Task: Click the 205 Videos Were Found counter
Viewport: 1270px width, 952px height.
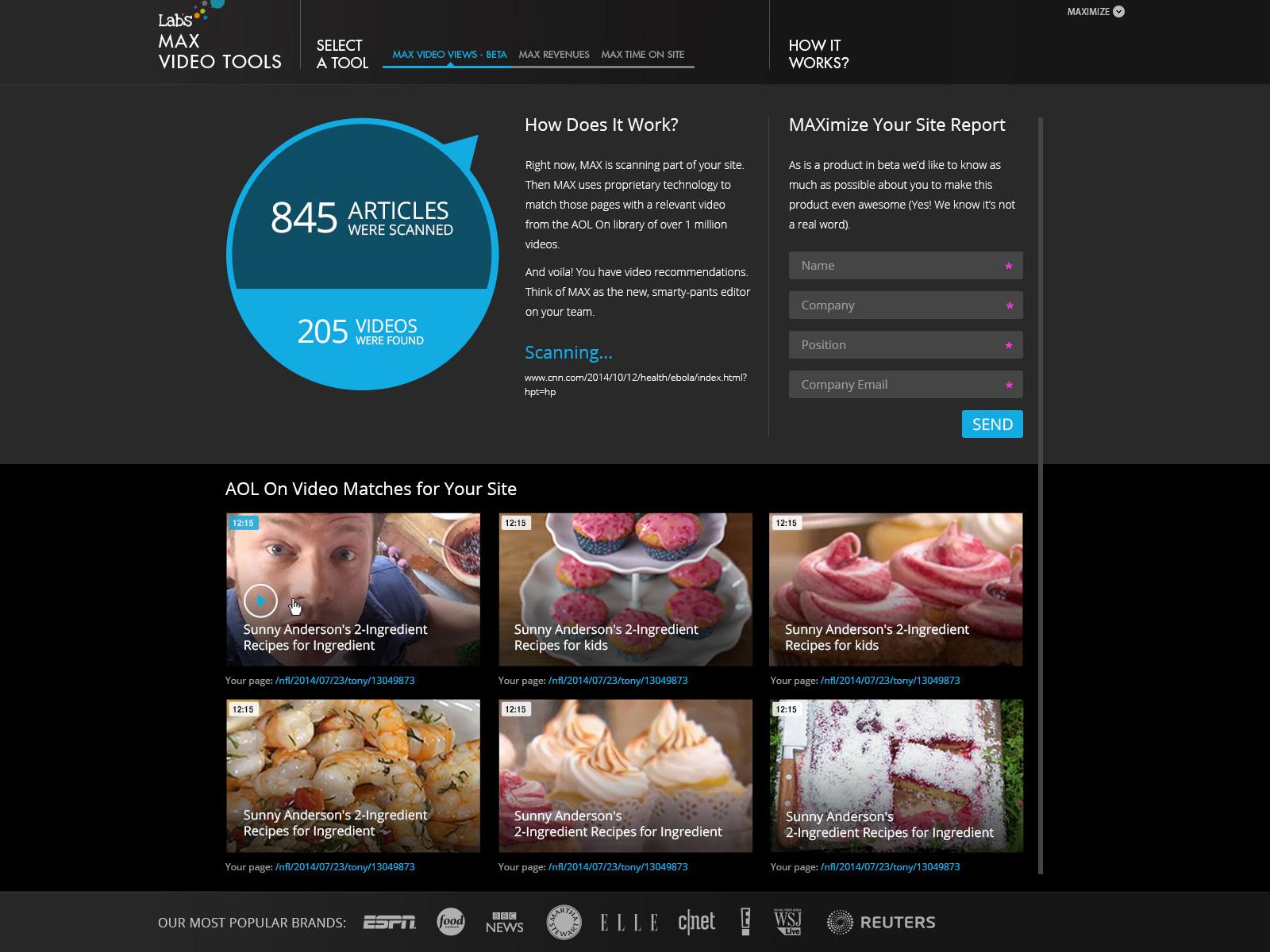Action: (x=361, y=331)
